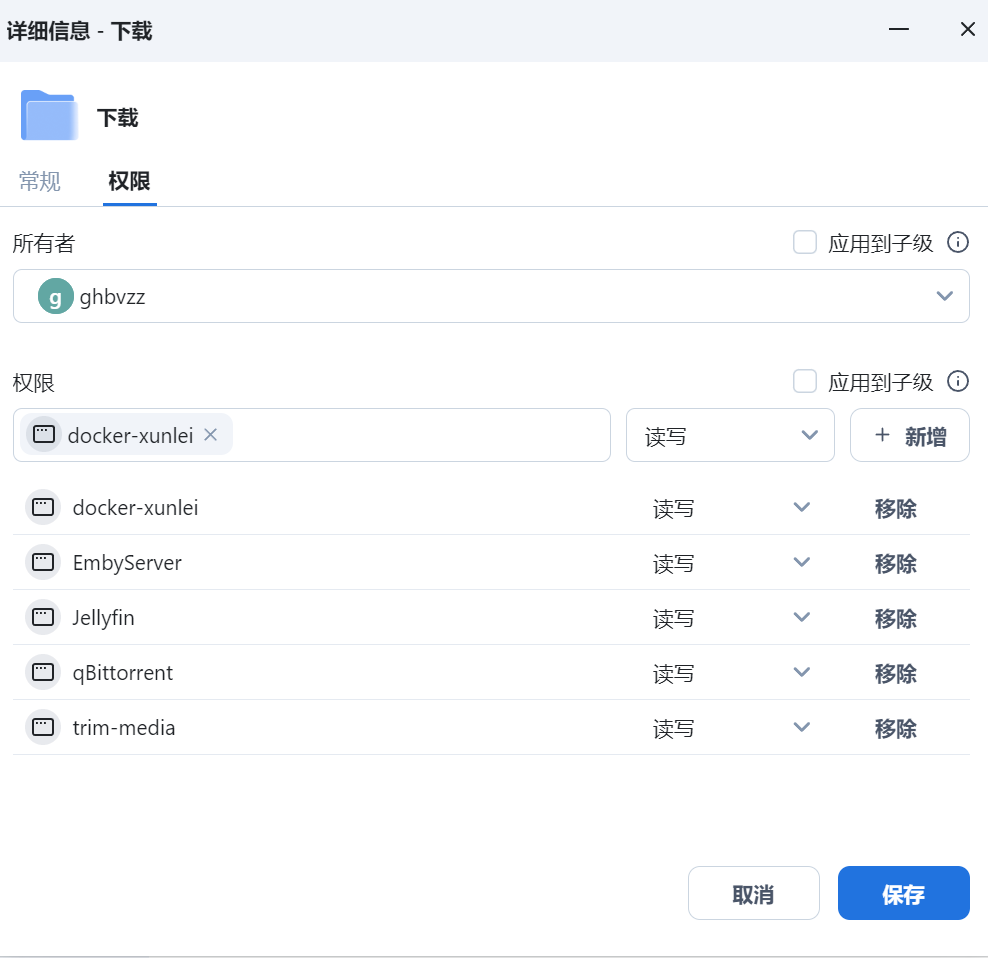The width and height of the screenshot is (988, 958).
Task: Switch to the 常规 tab
Action: (x=40, y=182)
